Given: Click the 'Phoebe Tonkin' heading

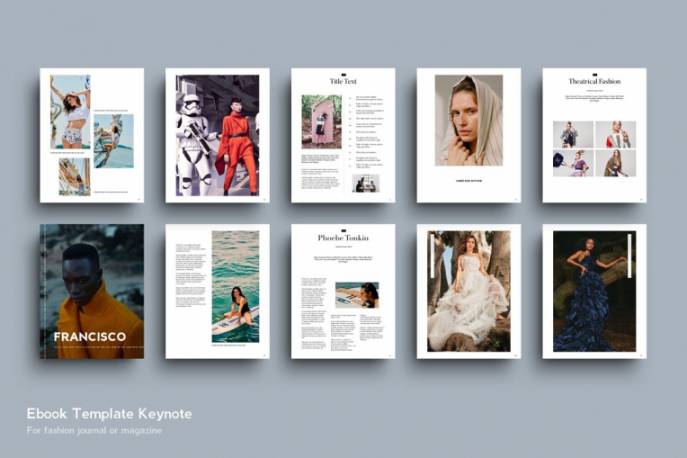Looking at the screenshot, I should click(x=343, y=238).
